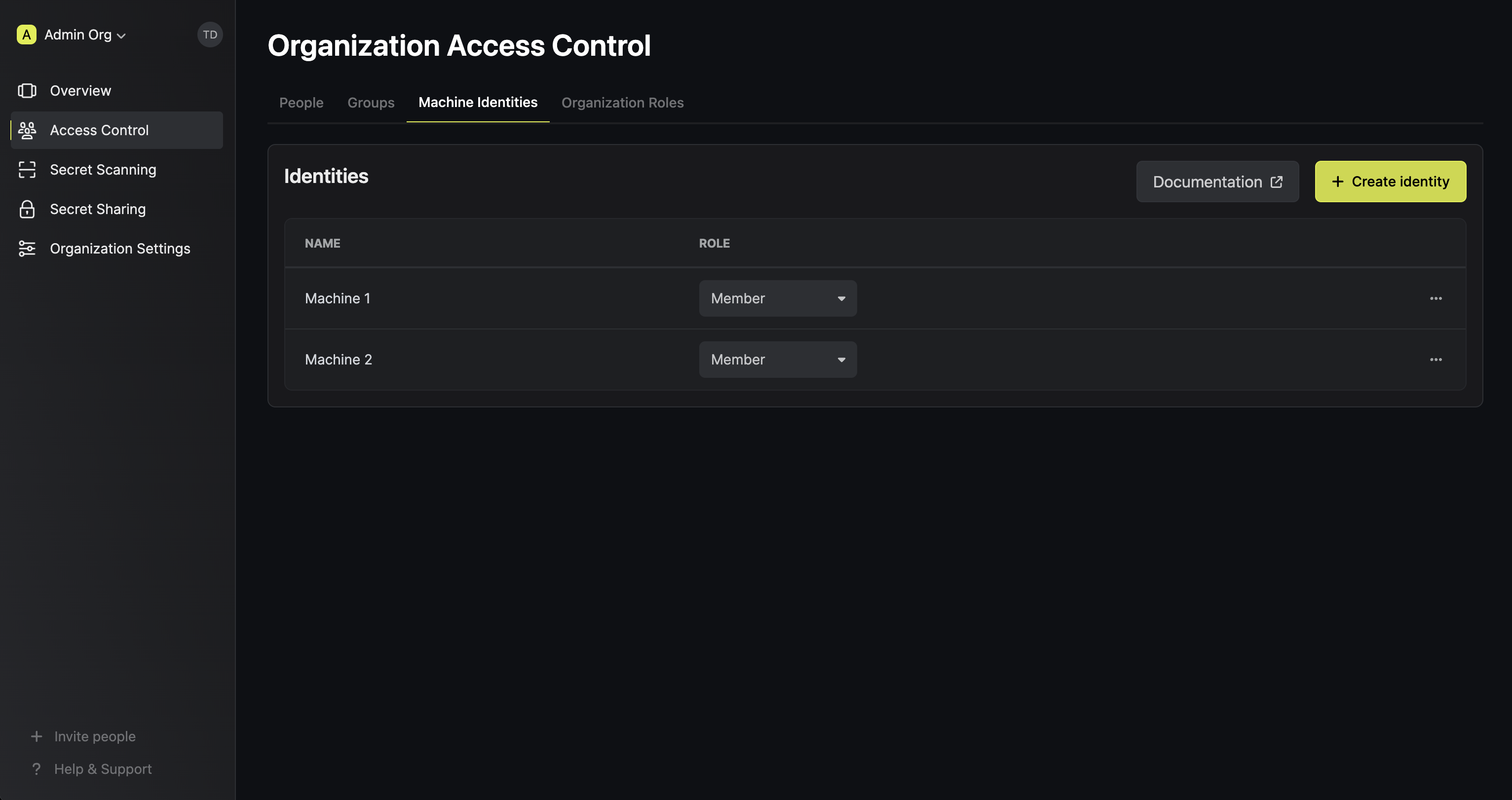Open Secret Scanning via its scan icon

(x=27, y=170)
